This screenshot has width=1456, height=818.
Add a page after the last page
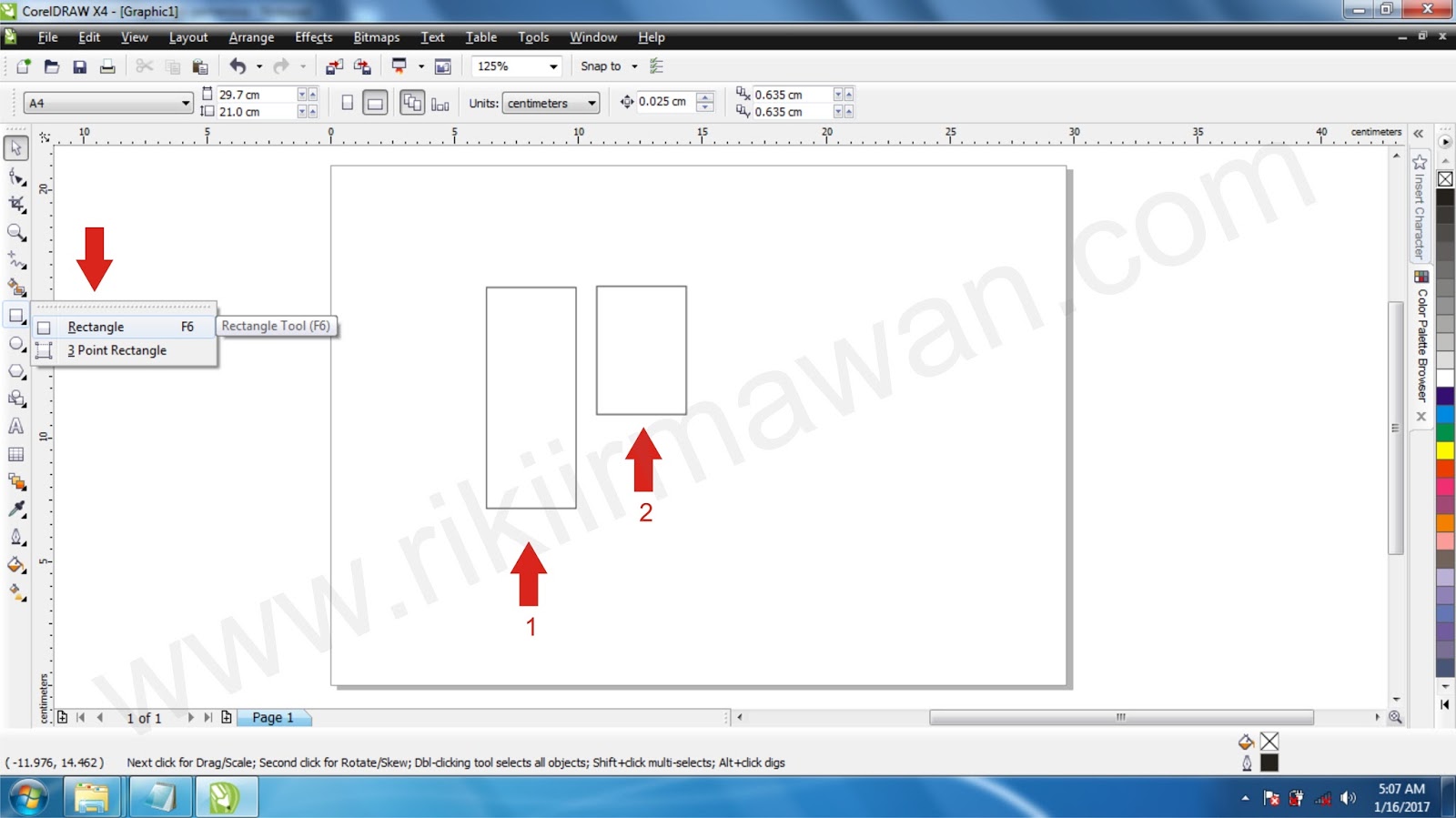[x=227, y=718]
